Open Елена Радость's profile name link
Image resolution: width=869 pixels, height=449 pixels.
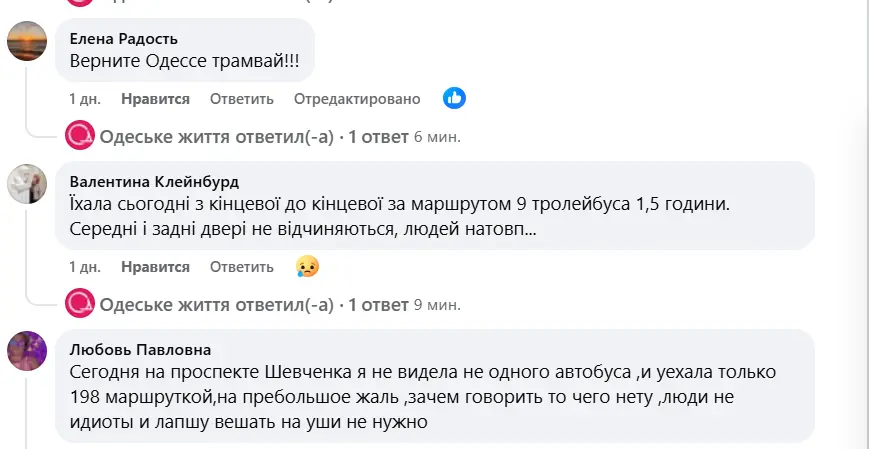pos(124,39)
